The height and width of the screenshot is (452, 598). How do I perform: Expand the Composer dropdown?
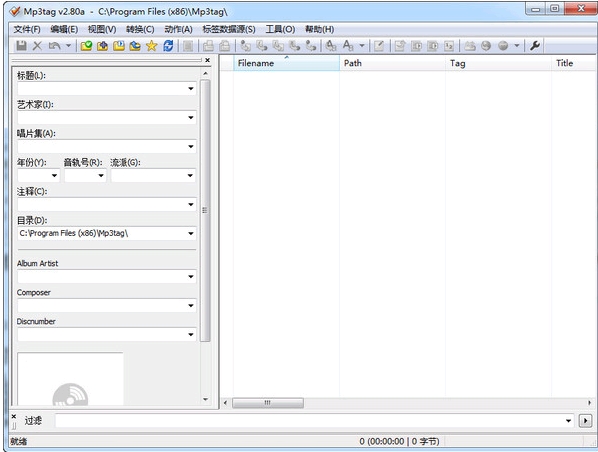(191, 306)
